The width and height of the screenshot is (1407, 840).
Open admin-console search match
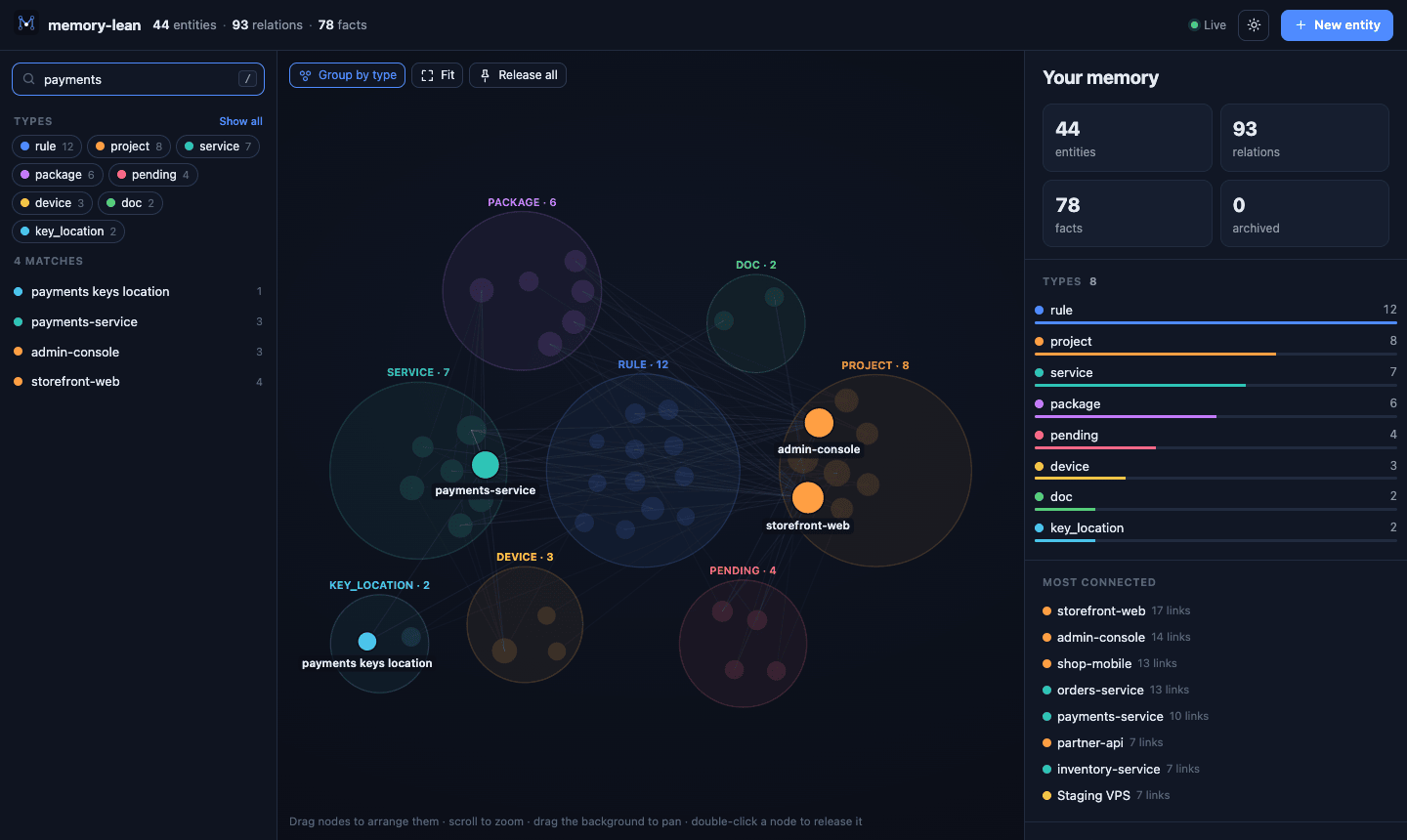click(x=138, y=353)
